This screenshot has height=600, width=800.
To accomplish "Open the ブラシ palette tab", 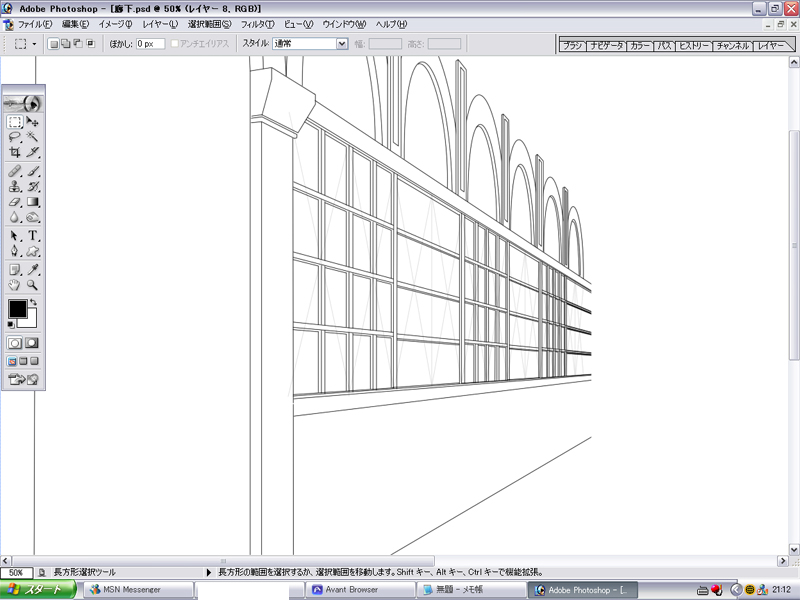I will point(572,46).
